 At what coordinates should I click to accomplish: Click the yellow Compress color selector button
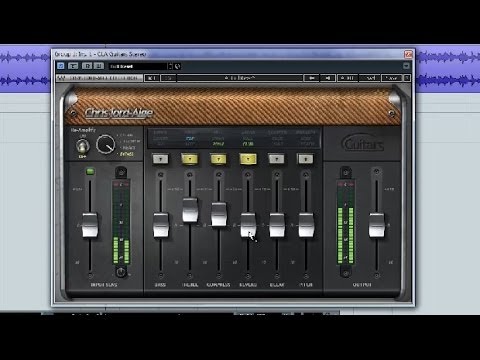click(x=219, y=159)
